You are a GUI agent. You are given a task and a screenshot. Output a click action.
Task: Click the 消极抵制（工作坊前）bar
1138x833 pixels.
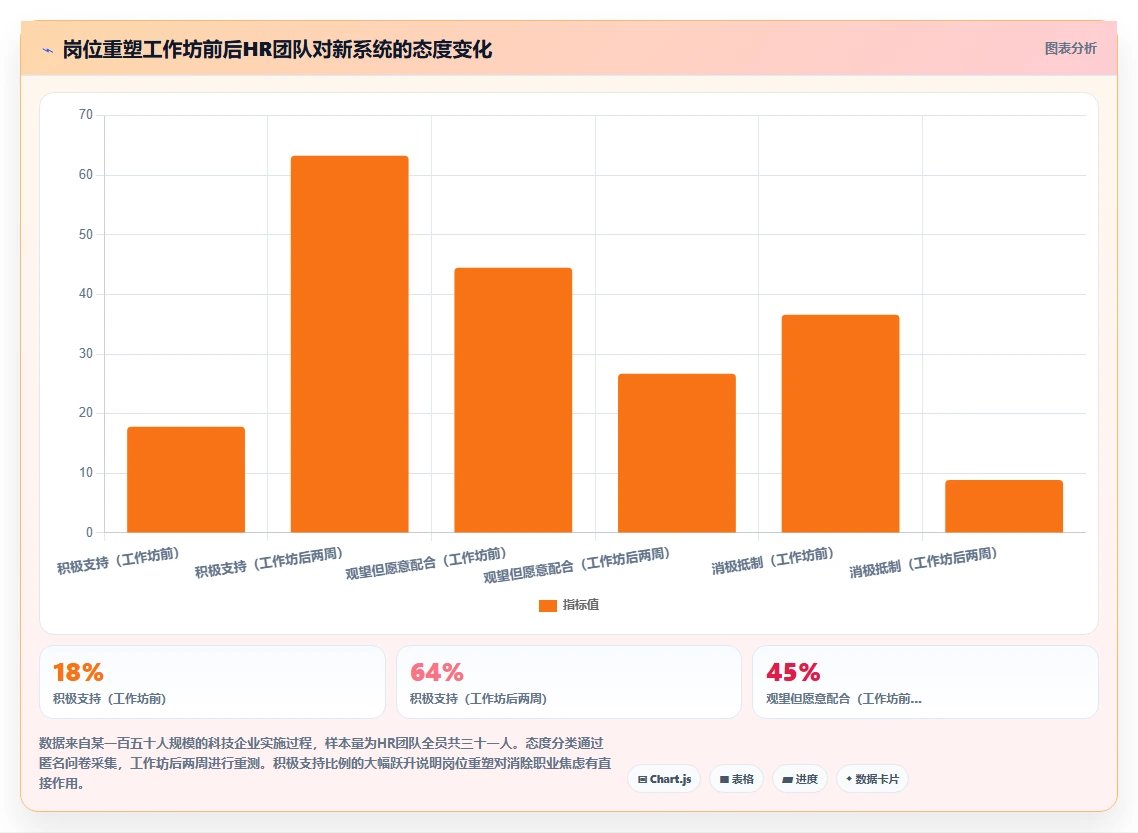pos(840,424)
